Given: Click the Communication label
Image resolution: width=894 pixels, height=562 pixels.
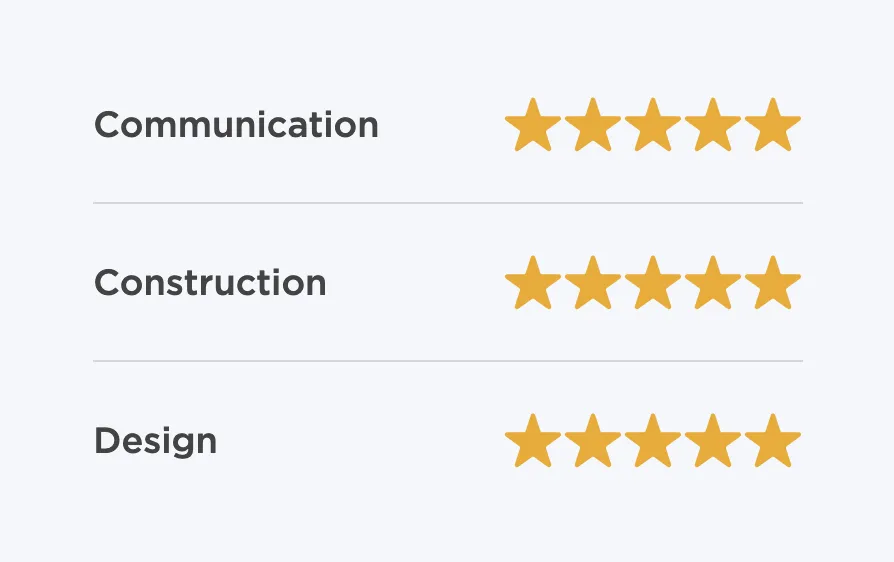Looking at the screenshot, I should [236, 125].
